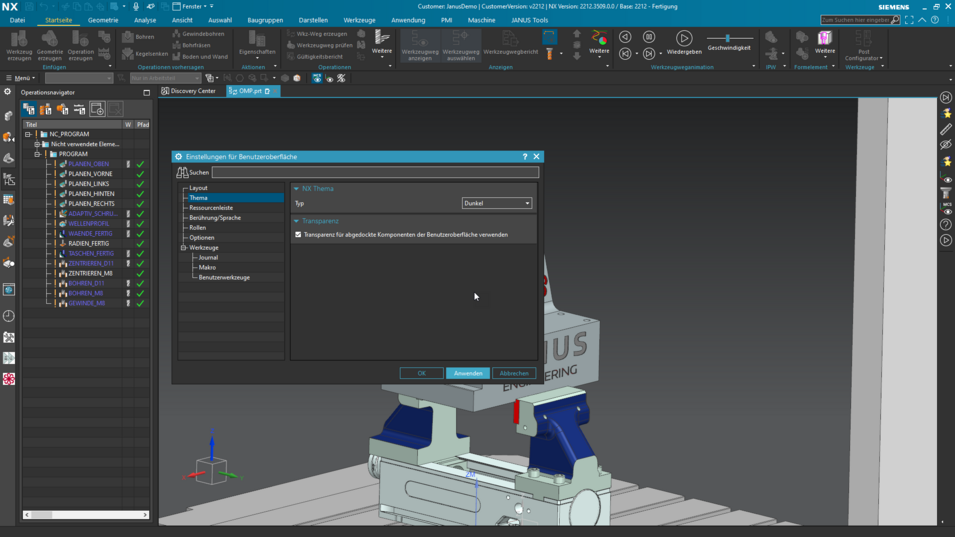Open the Datei menu
Image resolution: width=955 pixels, height=537 pixels.
[17, 20]
